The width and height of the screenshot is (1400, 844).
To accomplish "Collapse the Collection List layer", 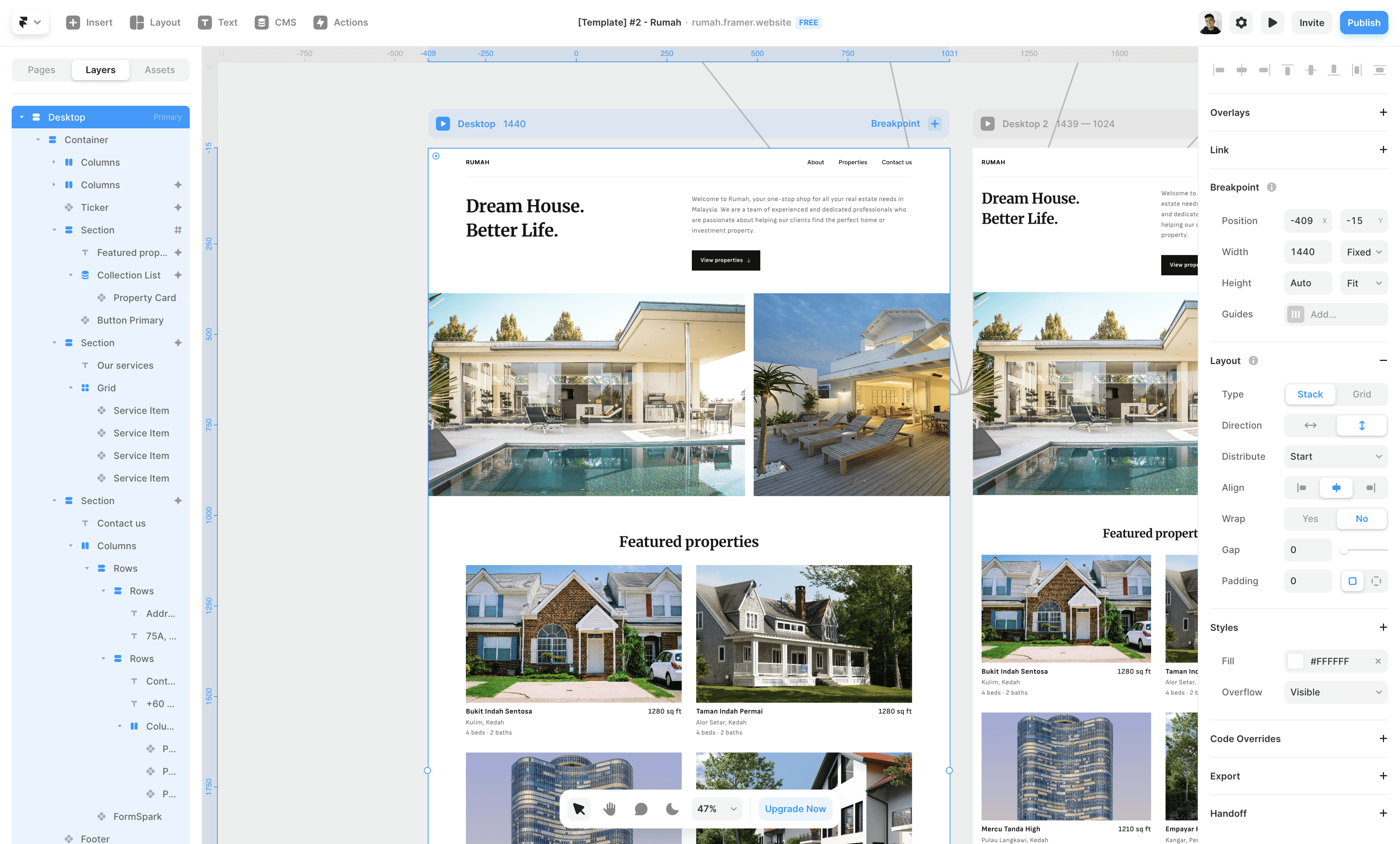I will (71, 275).
